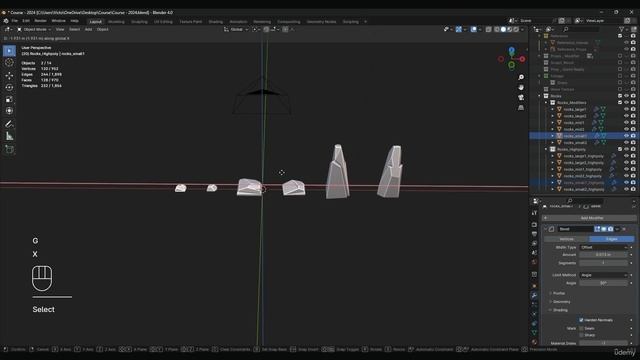Toggle Rocks_Highpoly collection exclude checkbox

point(620,149)
